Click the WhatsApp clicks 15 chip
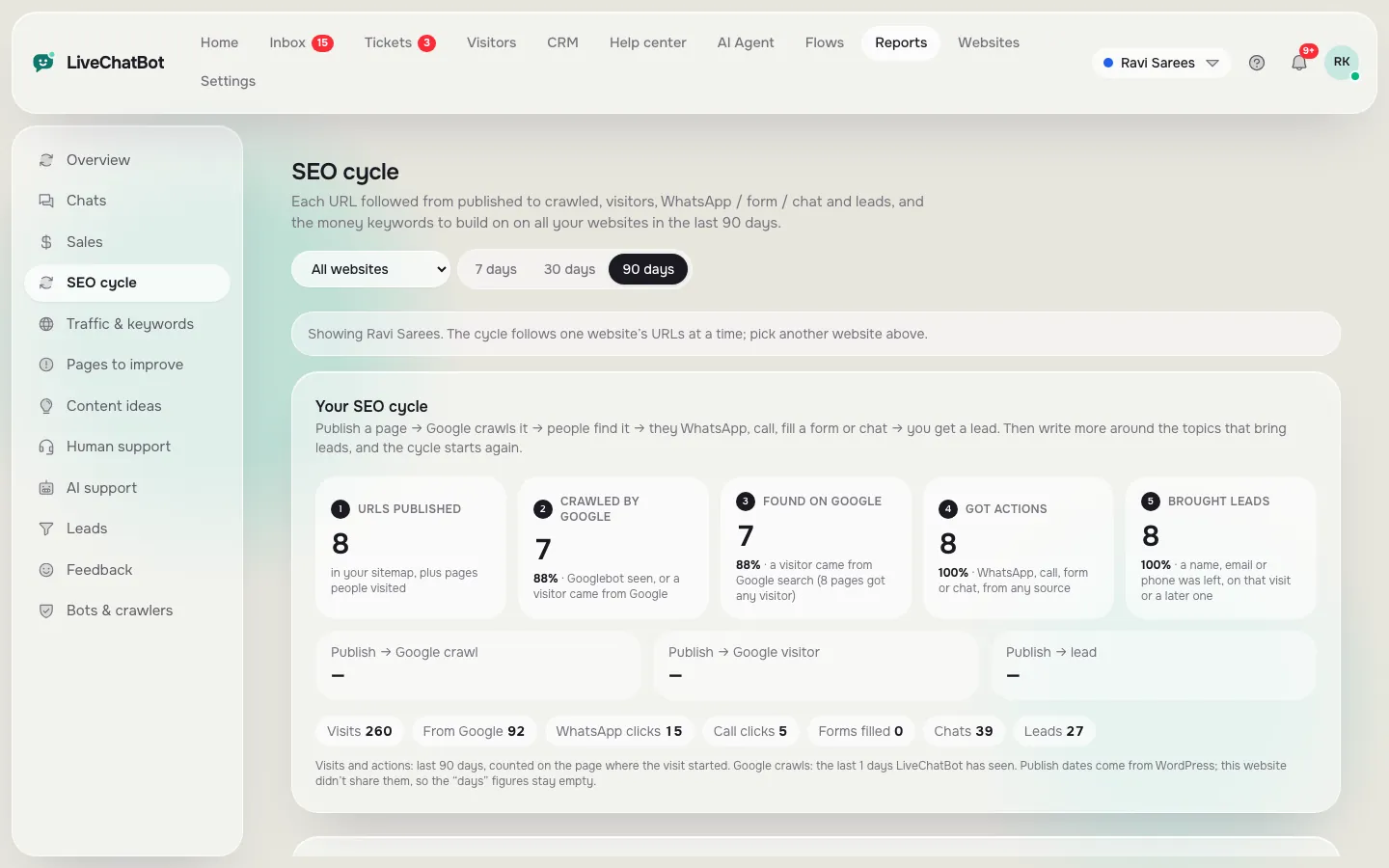Screen dimensions: 1389x868 [x=619, y=731]
